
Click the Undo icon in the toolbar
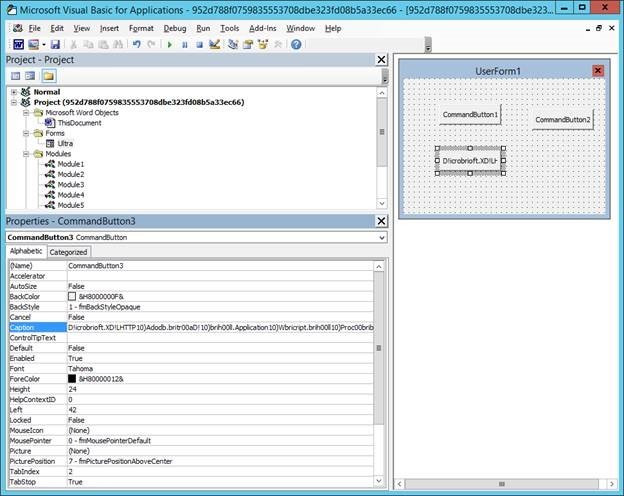[x=137, y=45]
